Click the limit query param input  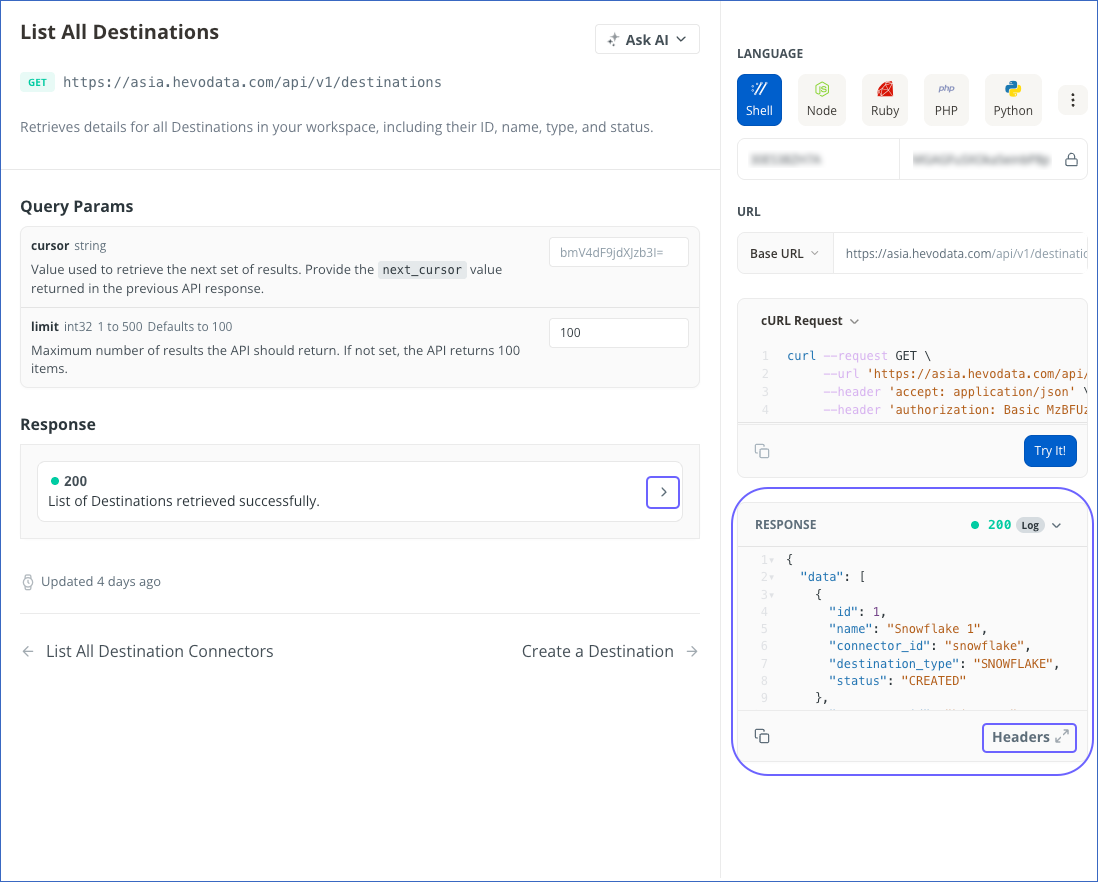point(618,332)
